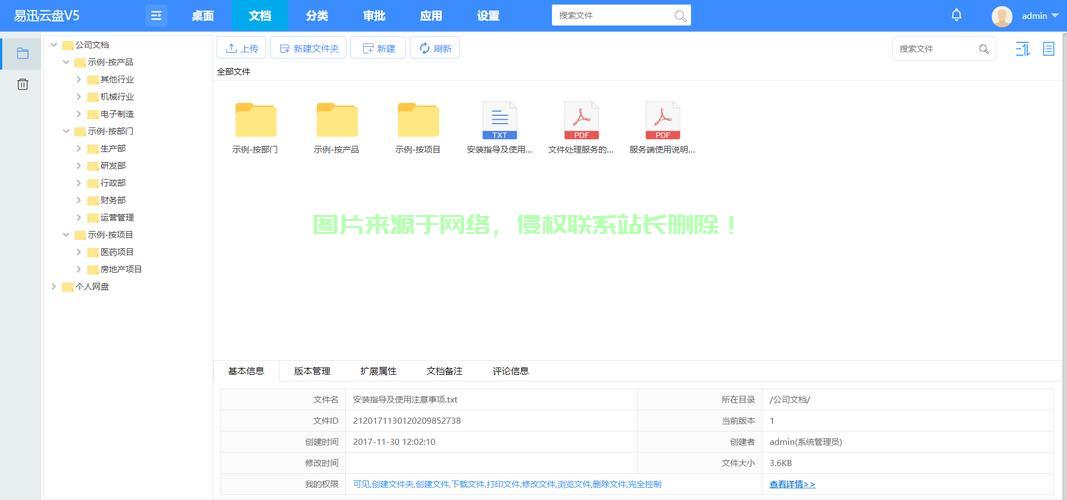Select 运营管理 in the folder tree

[x=117, y=218]
